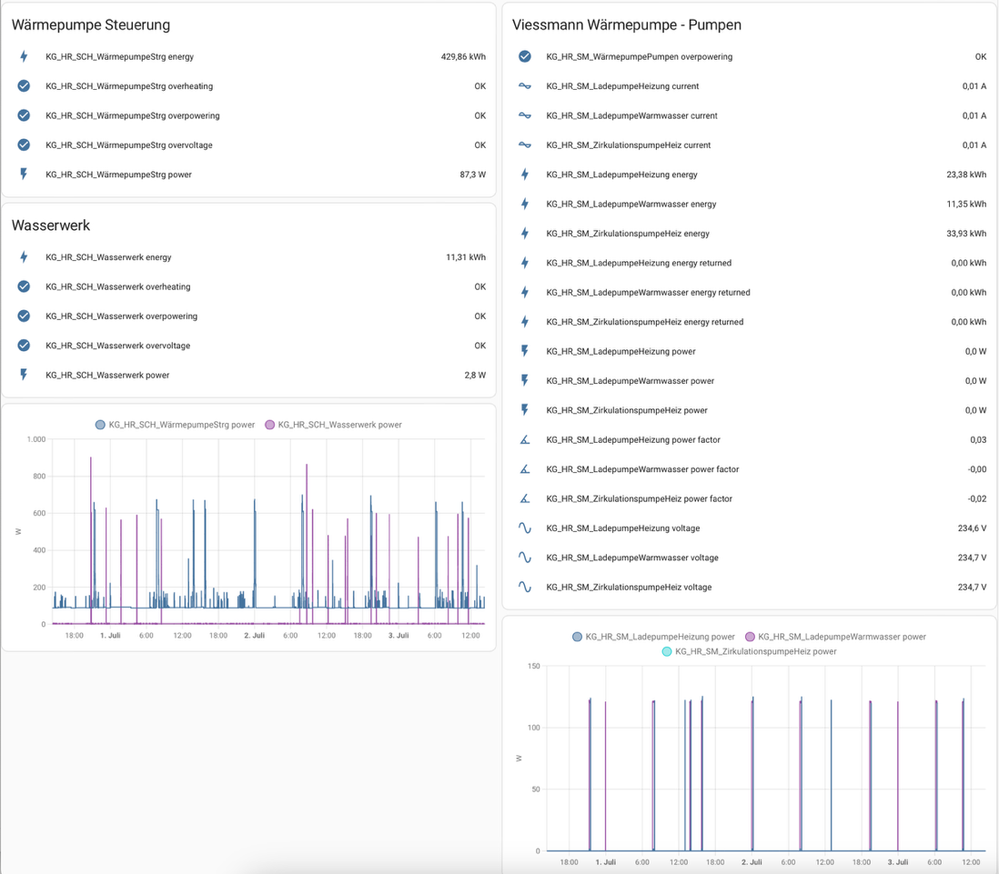Toggle WärmepumpeStrg power series in chart legend

pos(178,425)
